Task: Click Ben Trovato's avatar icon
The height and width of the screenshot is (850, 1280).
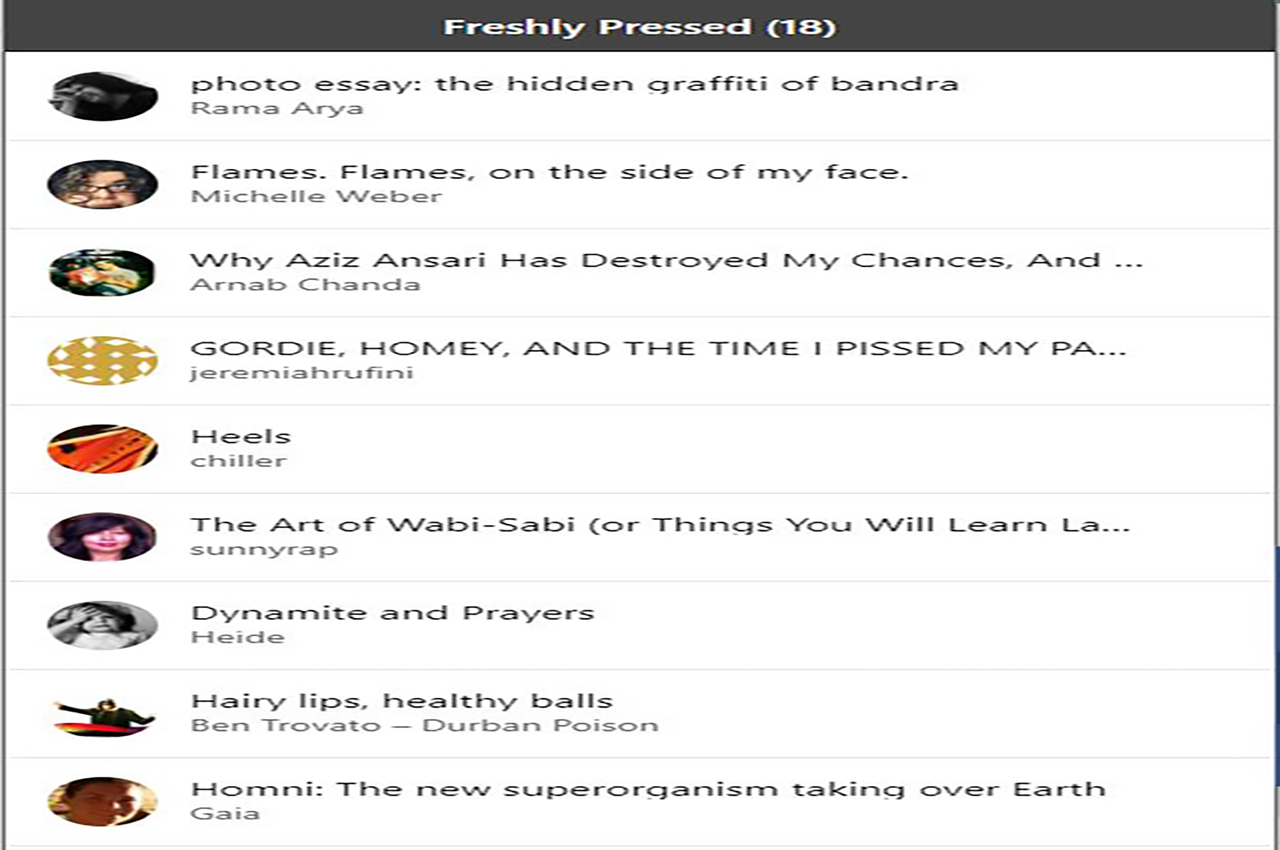Action: pos(103,713)
